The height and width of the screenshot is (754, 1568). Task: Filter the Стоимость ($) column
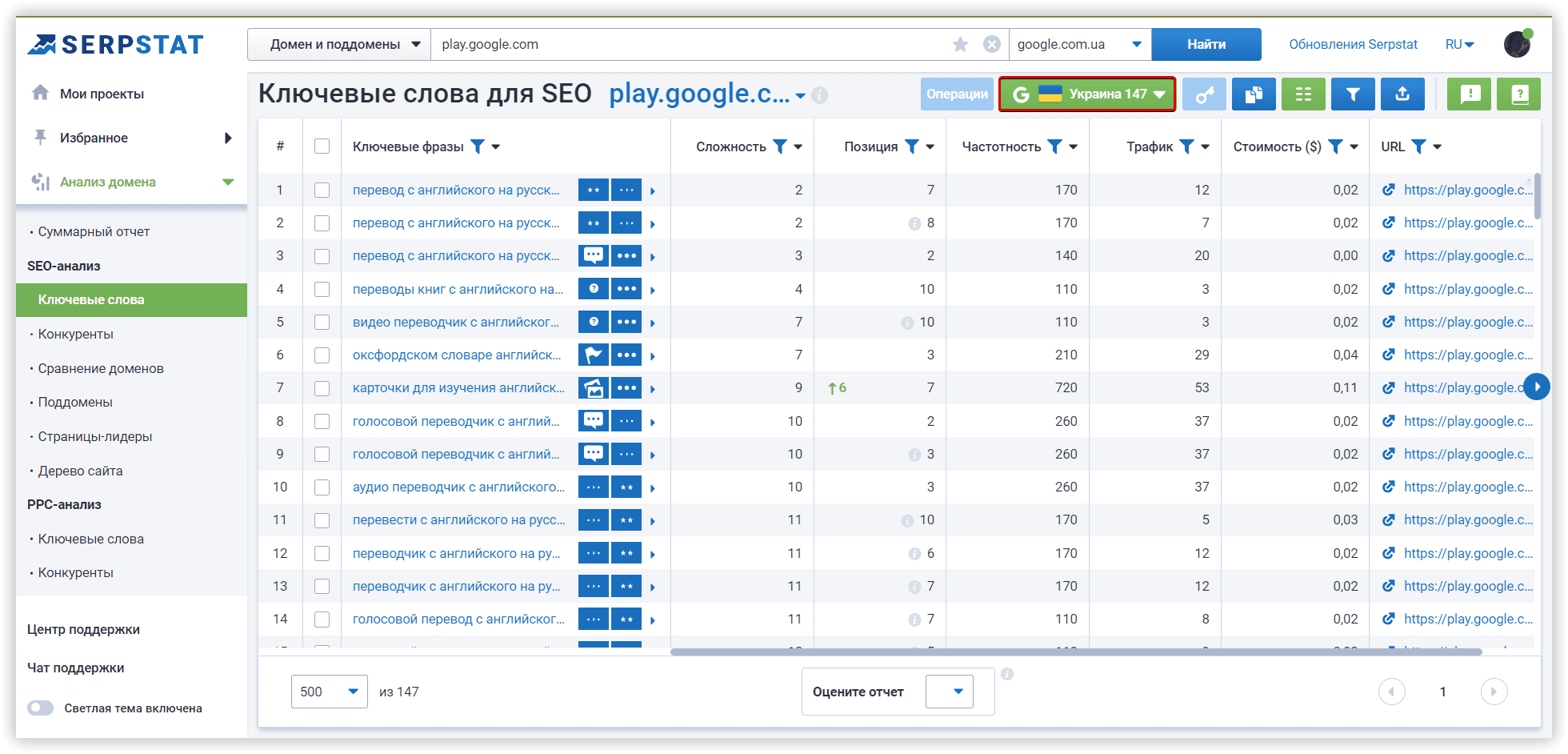point(1336,146)
